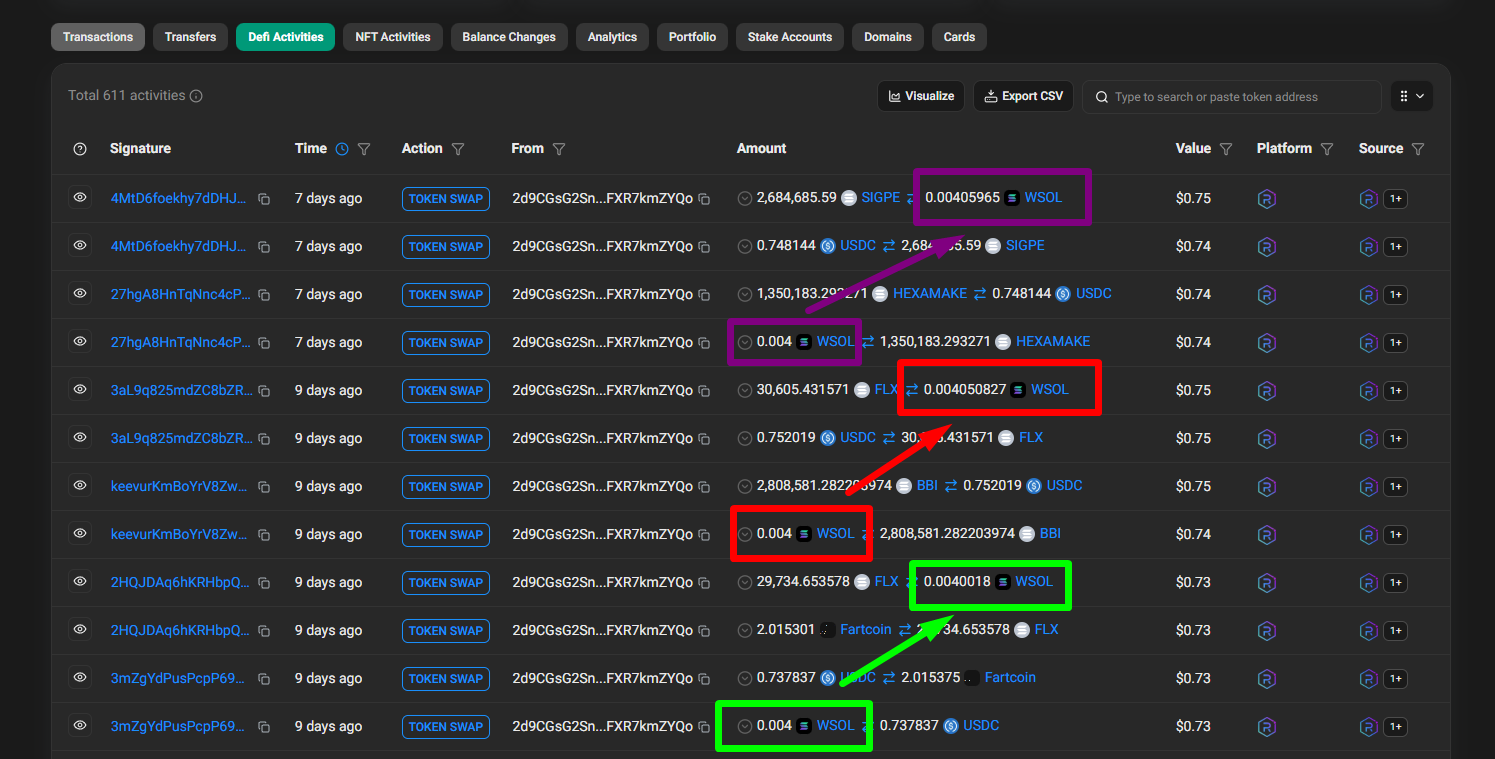The image size is (1495, 759).
Task: Toggle the Time clock format icon
Action: click(x=342, y=149)
